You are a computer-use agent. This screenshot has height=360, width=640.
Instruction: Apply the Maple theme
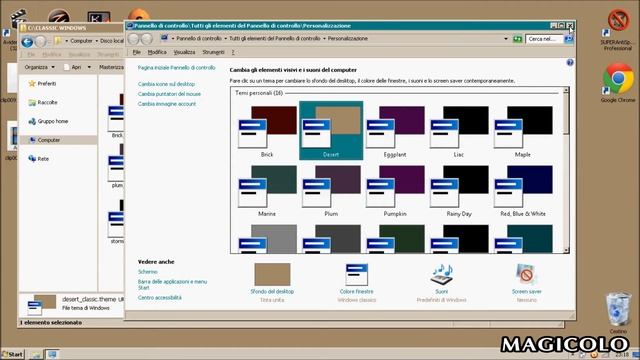tap(523, 131)
